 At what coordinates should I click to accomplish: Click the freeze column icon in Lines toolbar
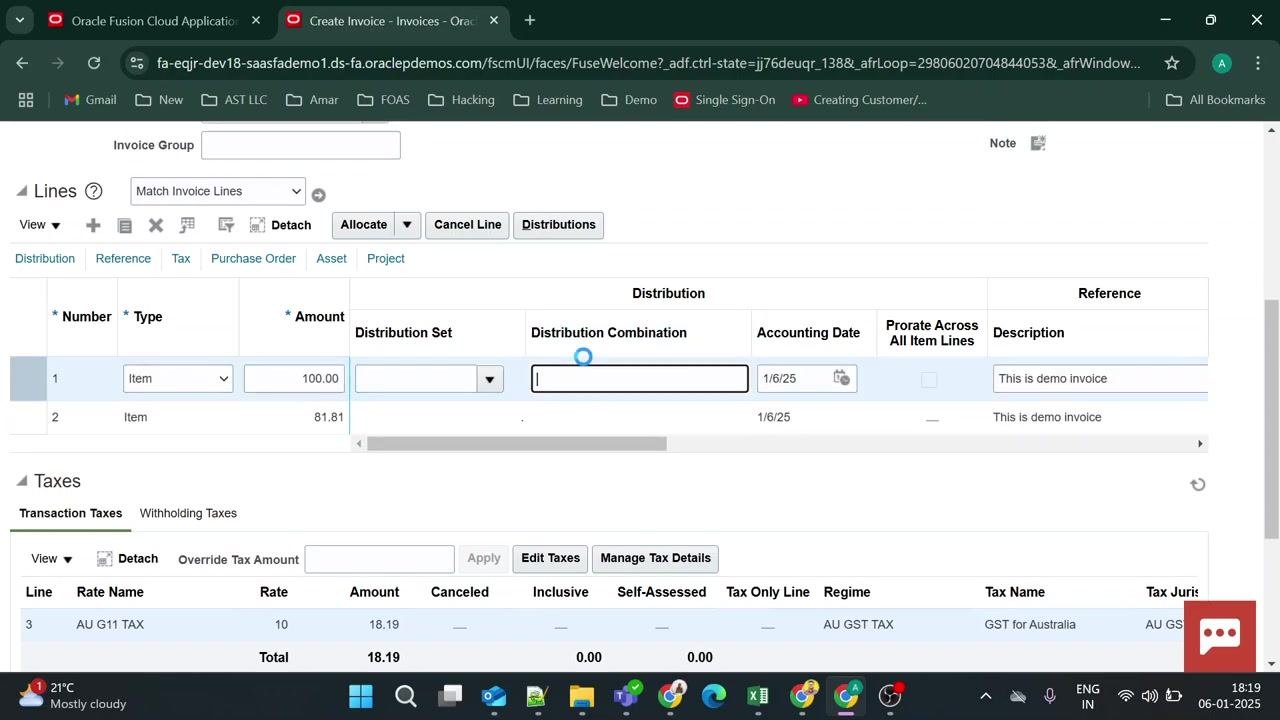click(187, 225)
